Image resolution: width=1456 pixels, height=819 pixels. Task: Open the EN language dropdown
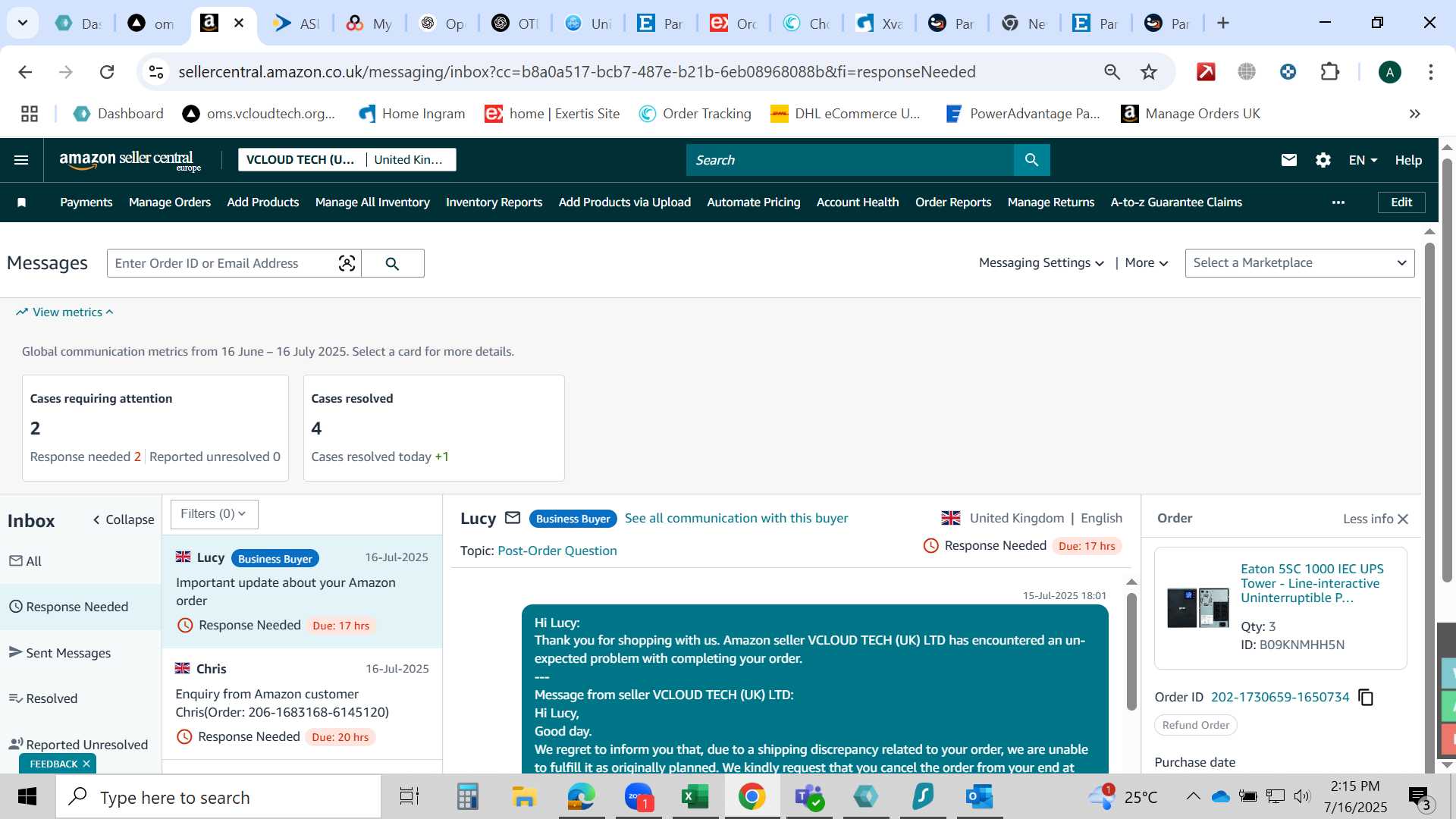(1362, 160)
